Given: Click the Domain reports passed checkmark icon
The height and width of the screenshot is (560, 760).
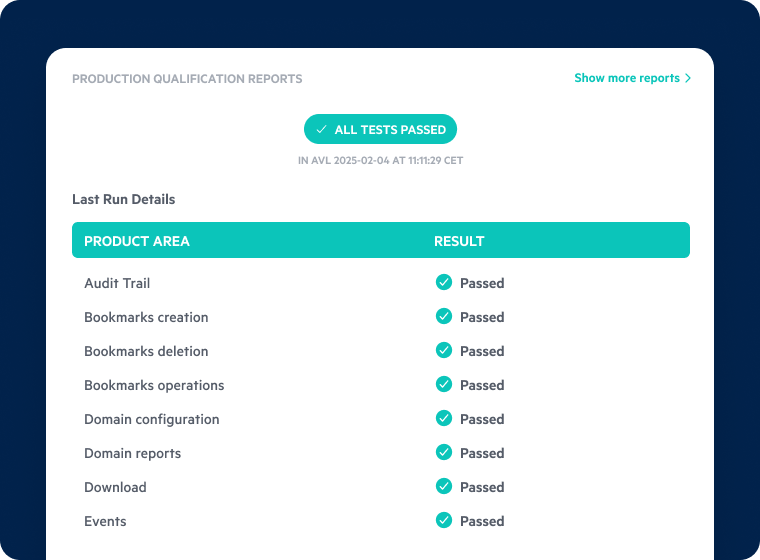Looking at the screenshot, I should click(x=444, y=453).
